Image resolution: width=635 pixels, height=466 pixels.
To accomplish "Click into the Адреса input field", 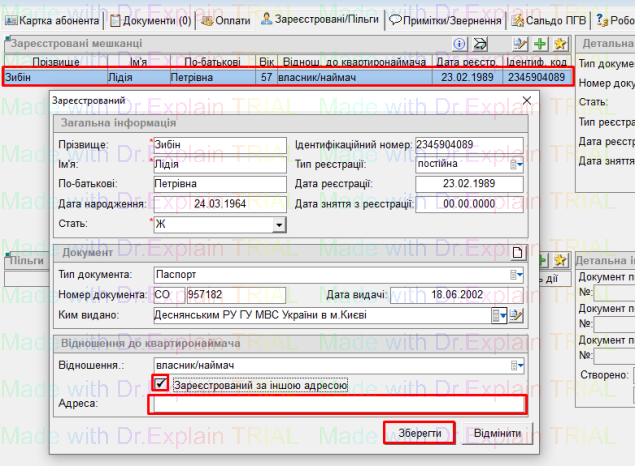I will (x=337, y=404).
